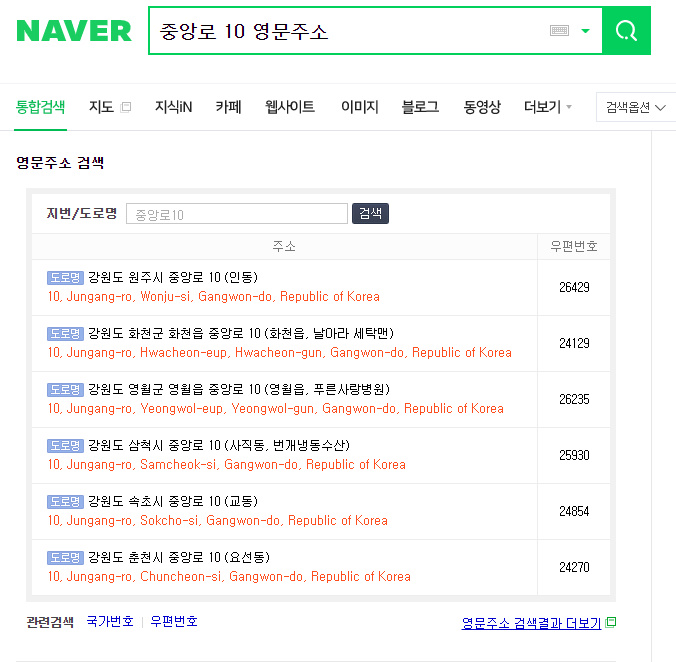Select Korean address 강원도 삼척시 중앙로 10
Viewport: 676px width, 662px height.
click(x=219, y=445)
